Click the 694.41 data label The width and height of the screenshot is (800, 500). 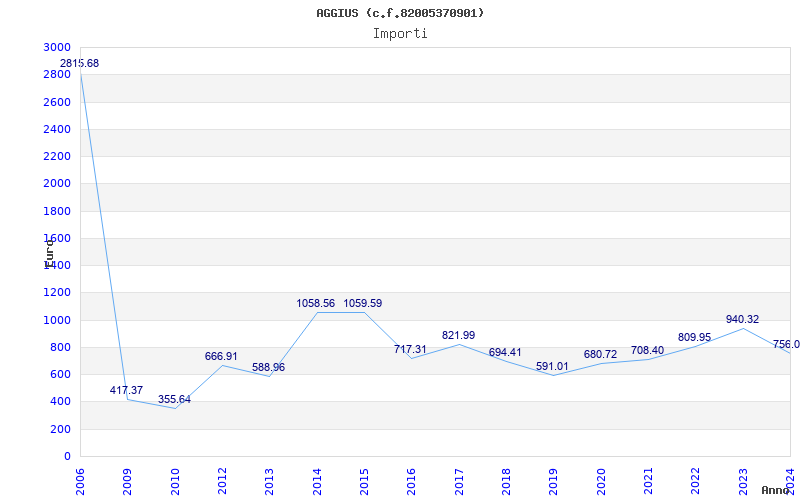coord(505,353)
